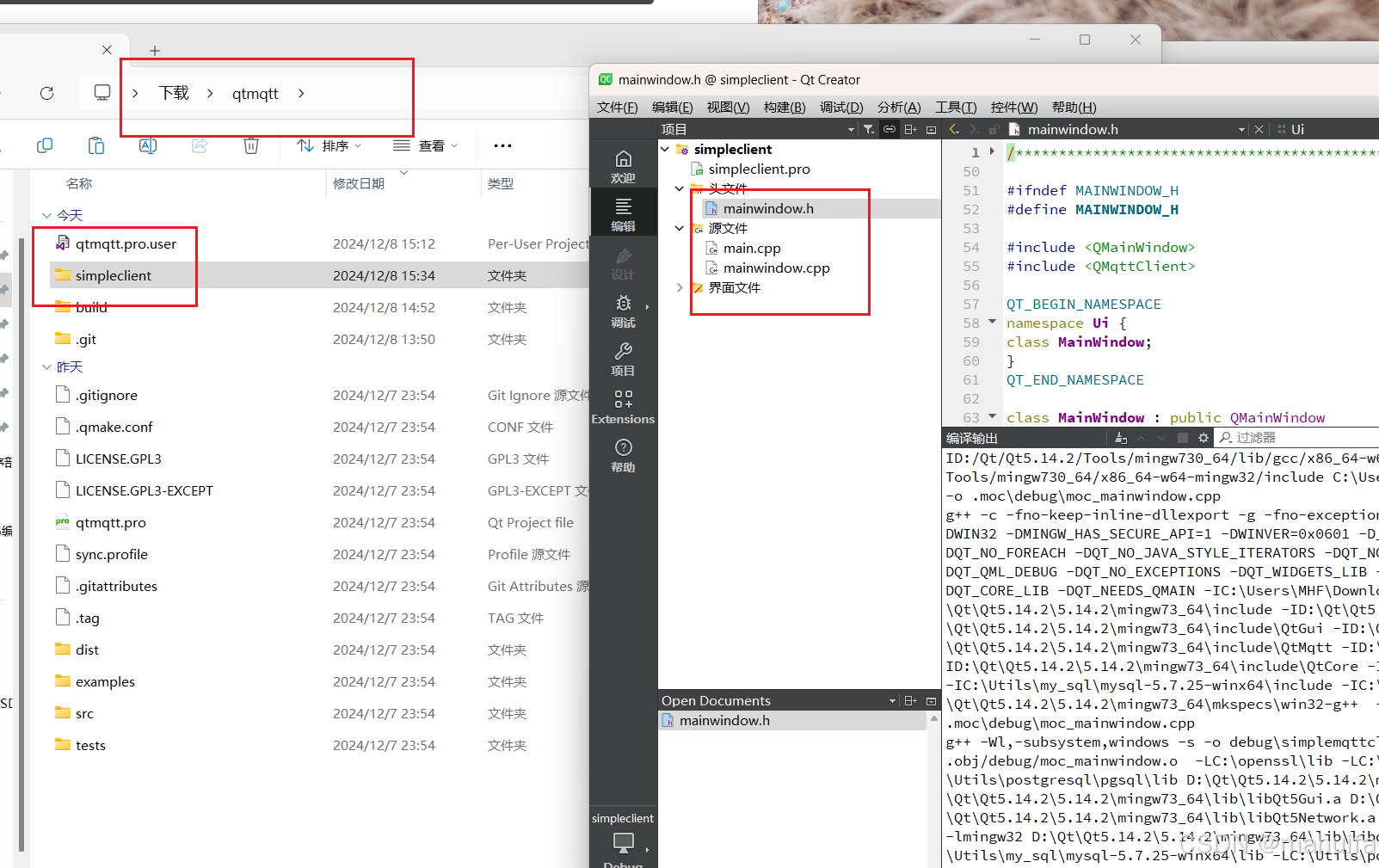Navigate to 下载 in the address breadcrumb
This screenshot has width=1379, height=868.
pyautogui.click(x=174, y=93)
